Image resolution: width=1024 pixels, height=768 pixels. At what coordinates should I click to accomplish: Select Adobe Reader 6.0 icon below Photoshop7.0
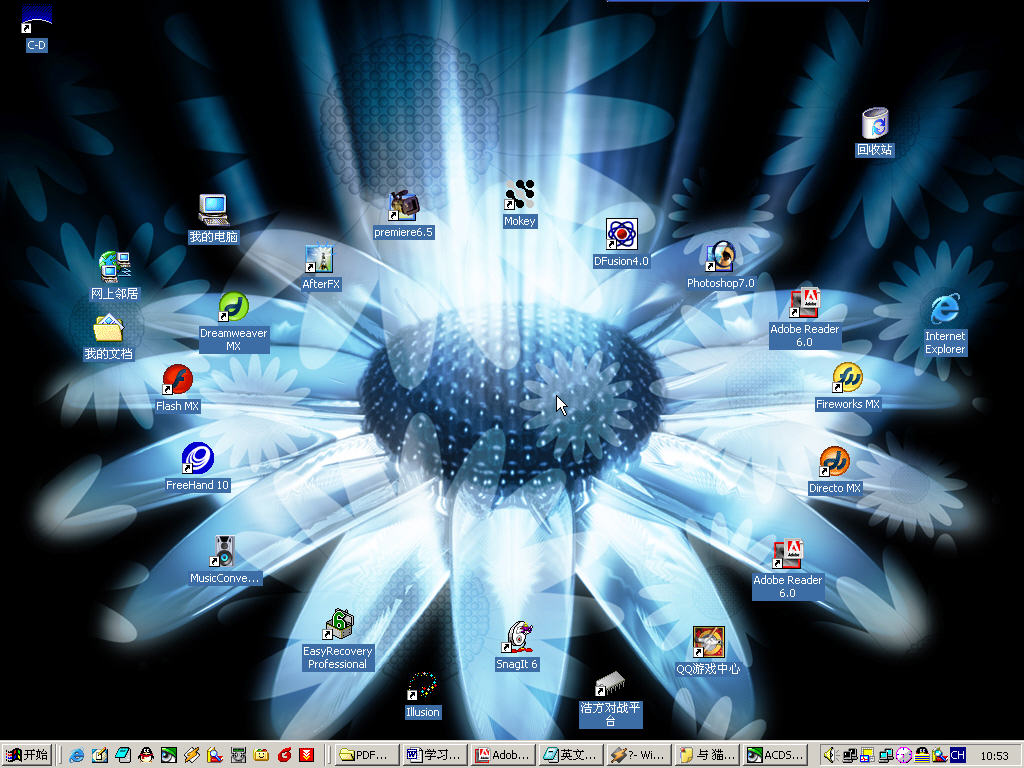(x=805, y=318)
